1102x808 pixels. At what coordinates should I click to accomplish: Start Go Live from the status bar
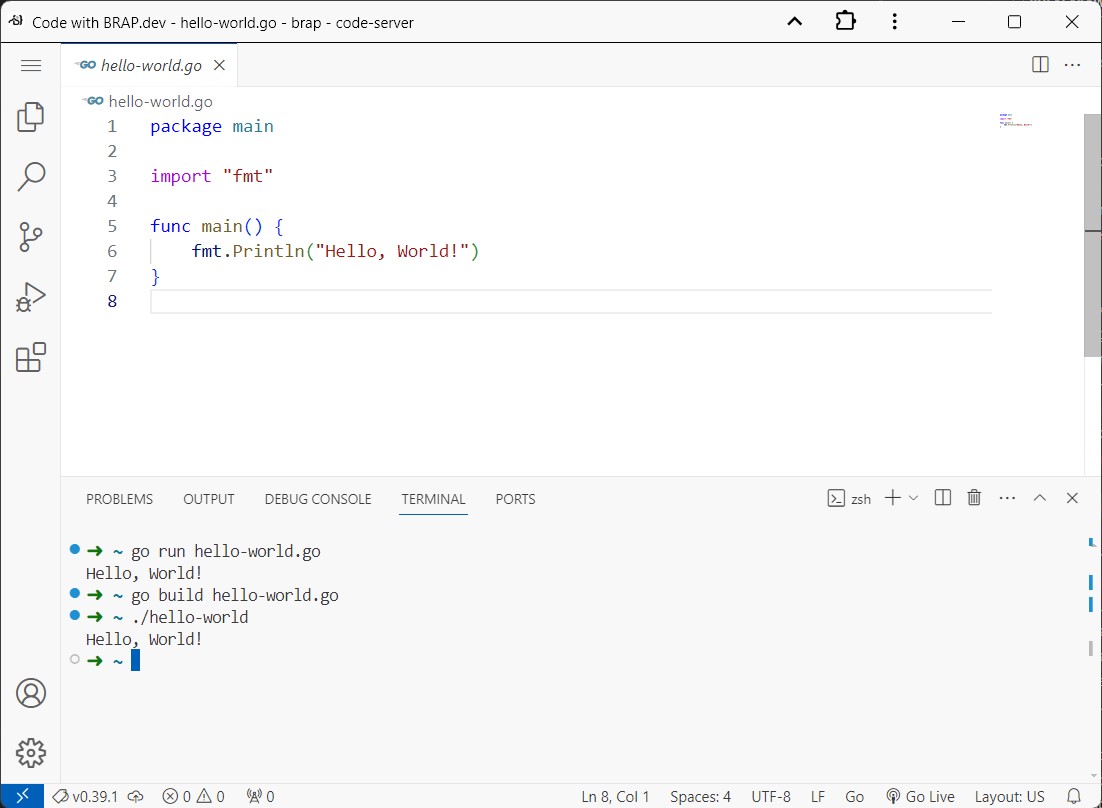(920, 795)
